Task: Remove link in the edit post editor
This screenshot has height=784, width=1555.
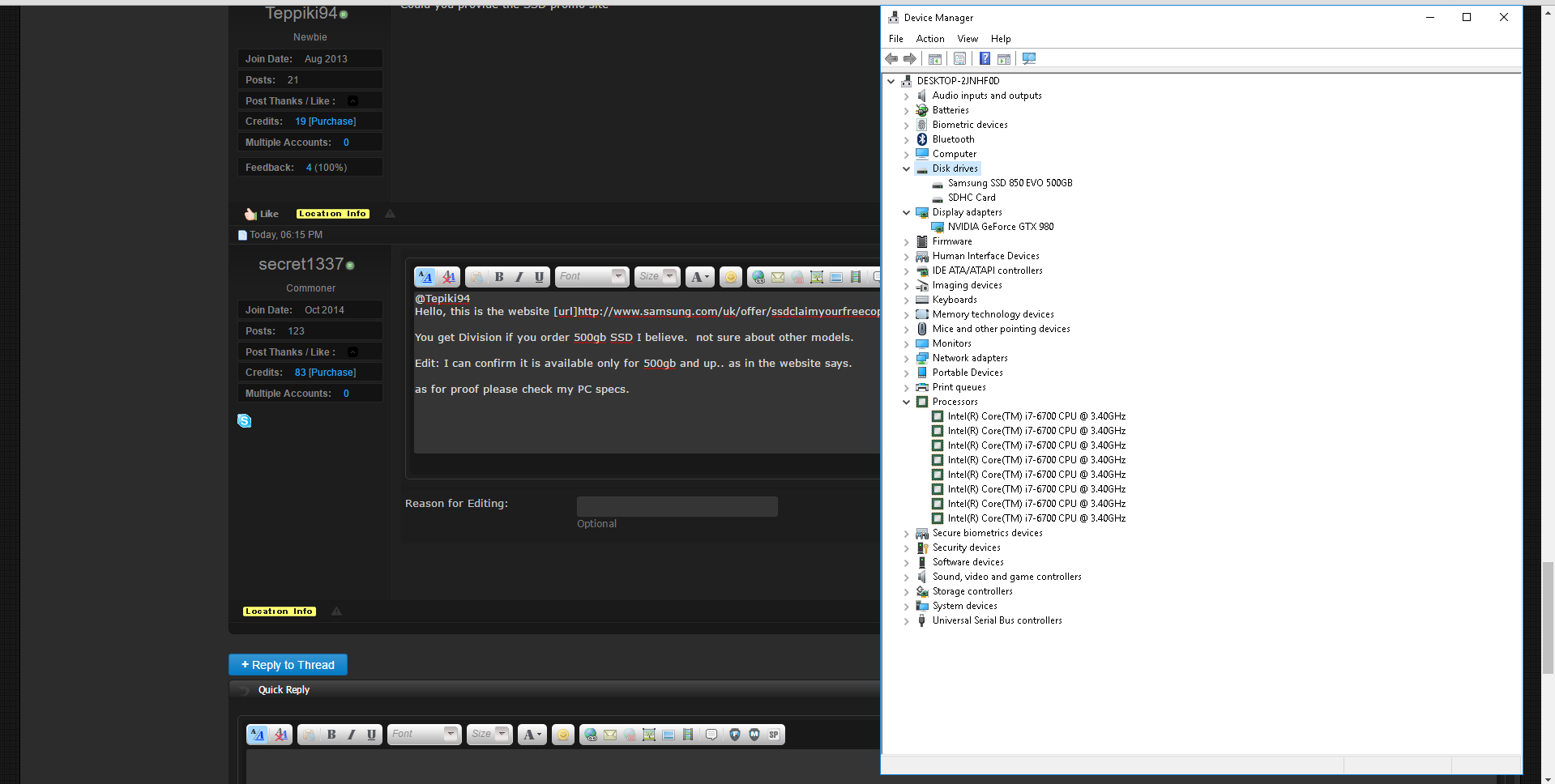Action: (x=797, y=277)
